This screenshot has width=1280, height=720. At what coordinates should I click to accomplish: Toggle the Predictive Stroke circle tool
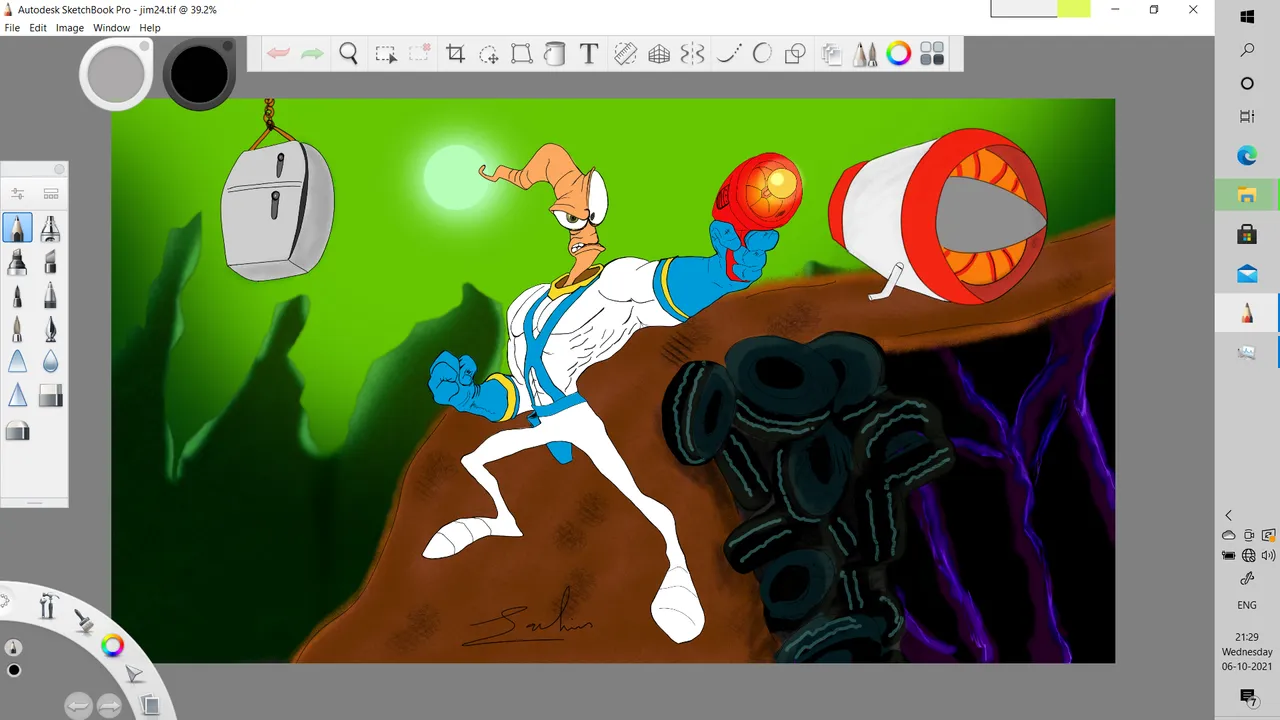coord(762,54)
